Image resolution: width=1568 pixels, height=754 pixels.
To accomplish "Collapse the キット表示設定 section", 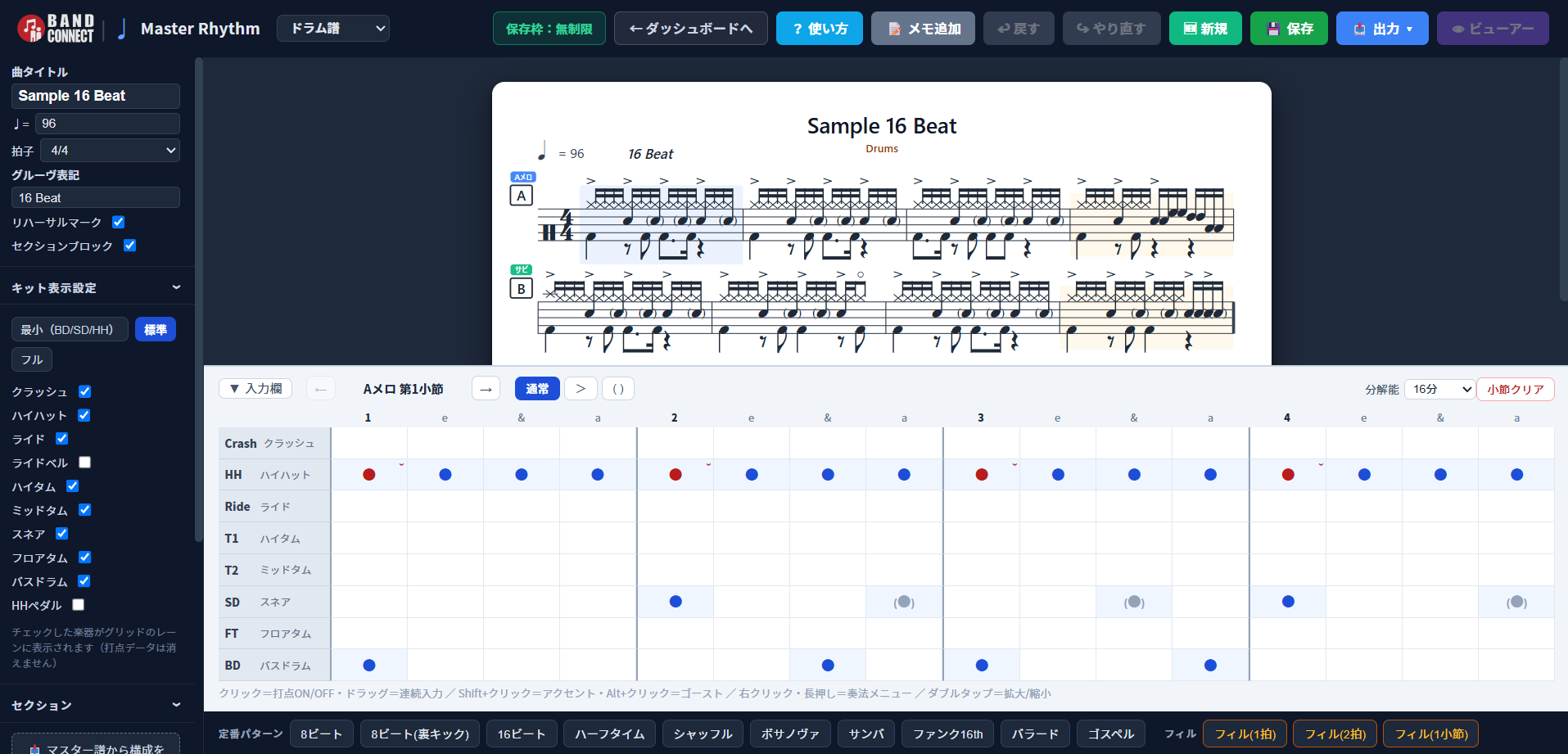I will tap(97, 288).
